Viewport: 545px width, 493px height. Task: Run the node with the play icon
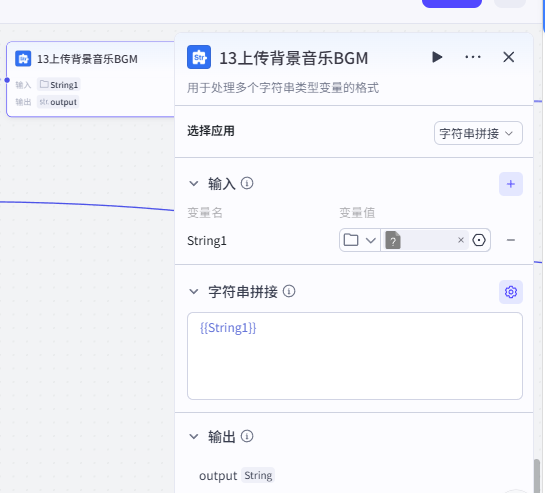tap(437, 57)
